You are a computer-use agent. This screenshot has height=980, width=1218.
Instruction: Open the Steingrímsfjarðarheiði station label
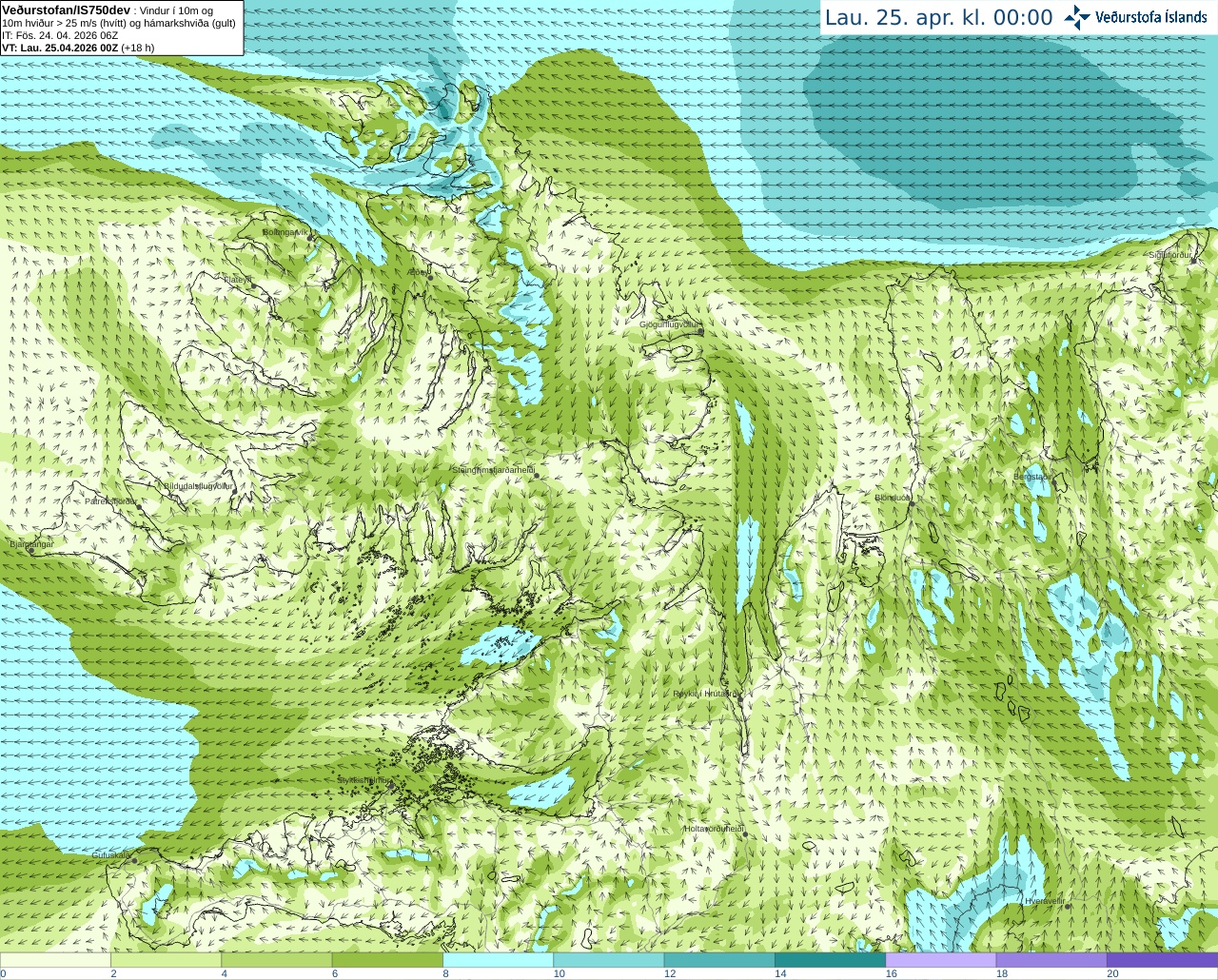pyautogui.click(x=493, y=470)
